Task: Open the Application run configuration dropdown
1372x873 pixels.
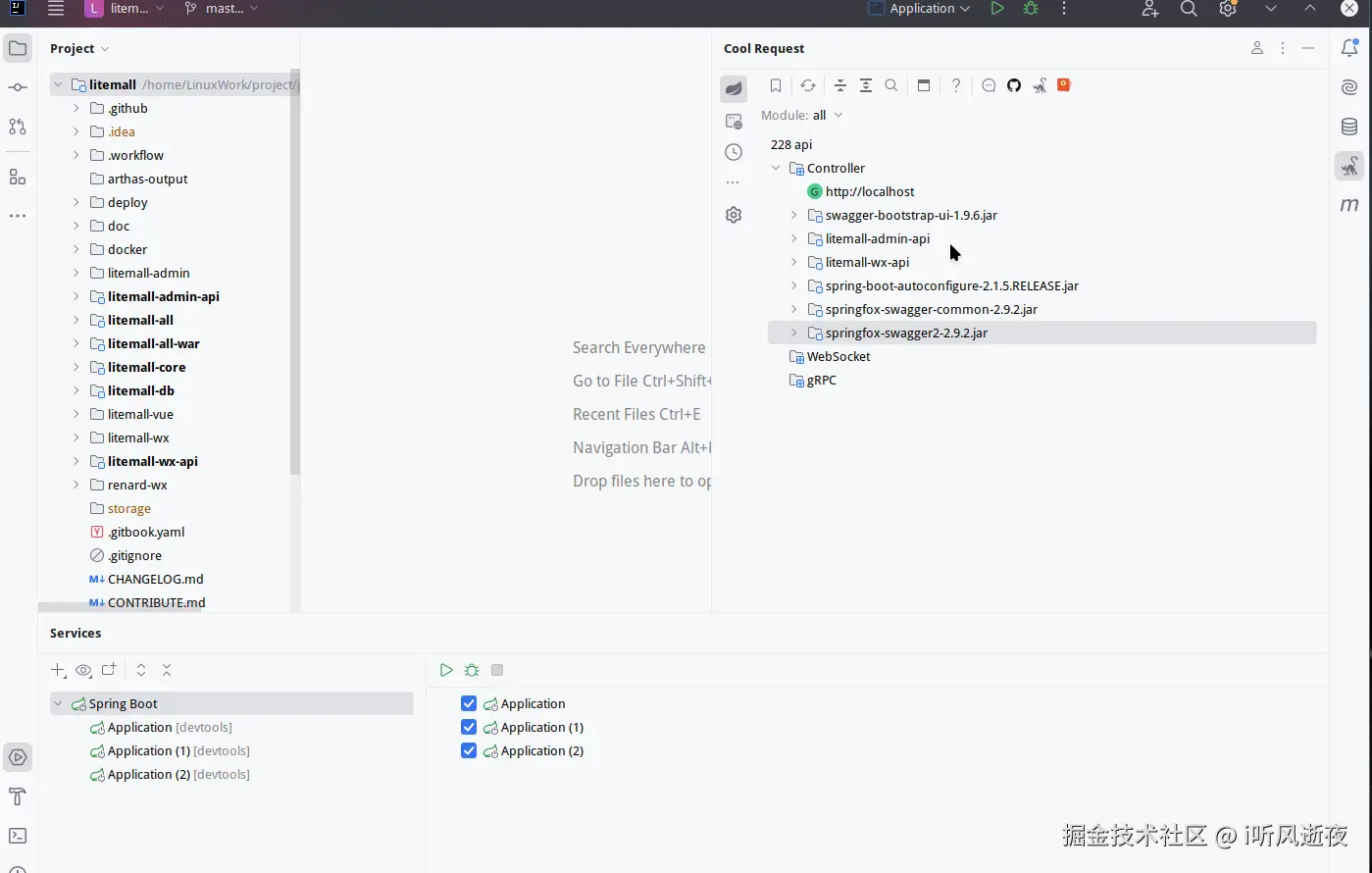Action: point(920,9)
